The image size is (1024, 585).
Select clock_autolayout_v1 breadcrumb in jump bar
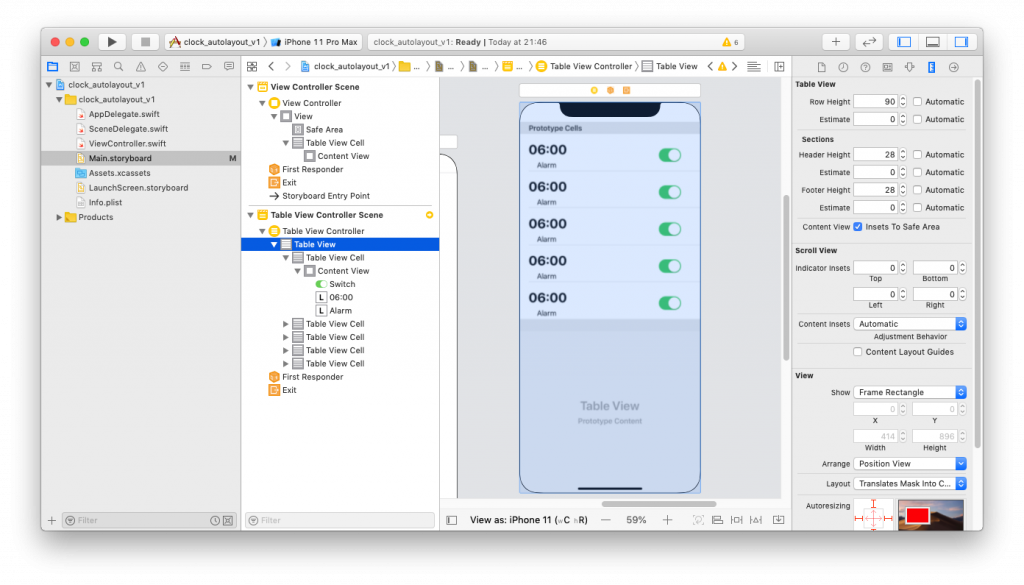point(345,67)
